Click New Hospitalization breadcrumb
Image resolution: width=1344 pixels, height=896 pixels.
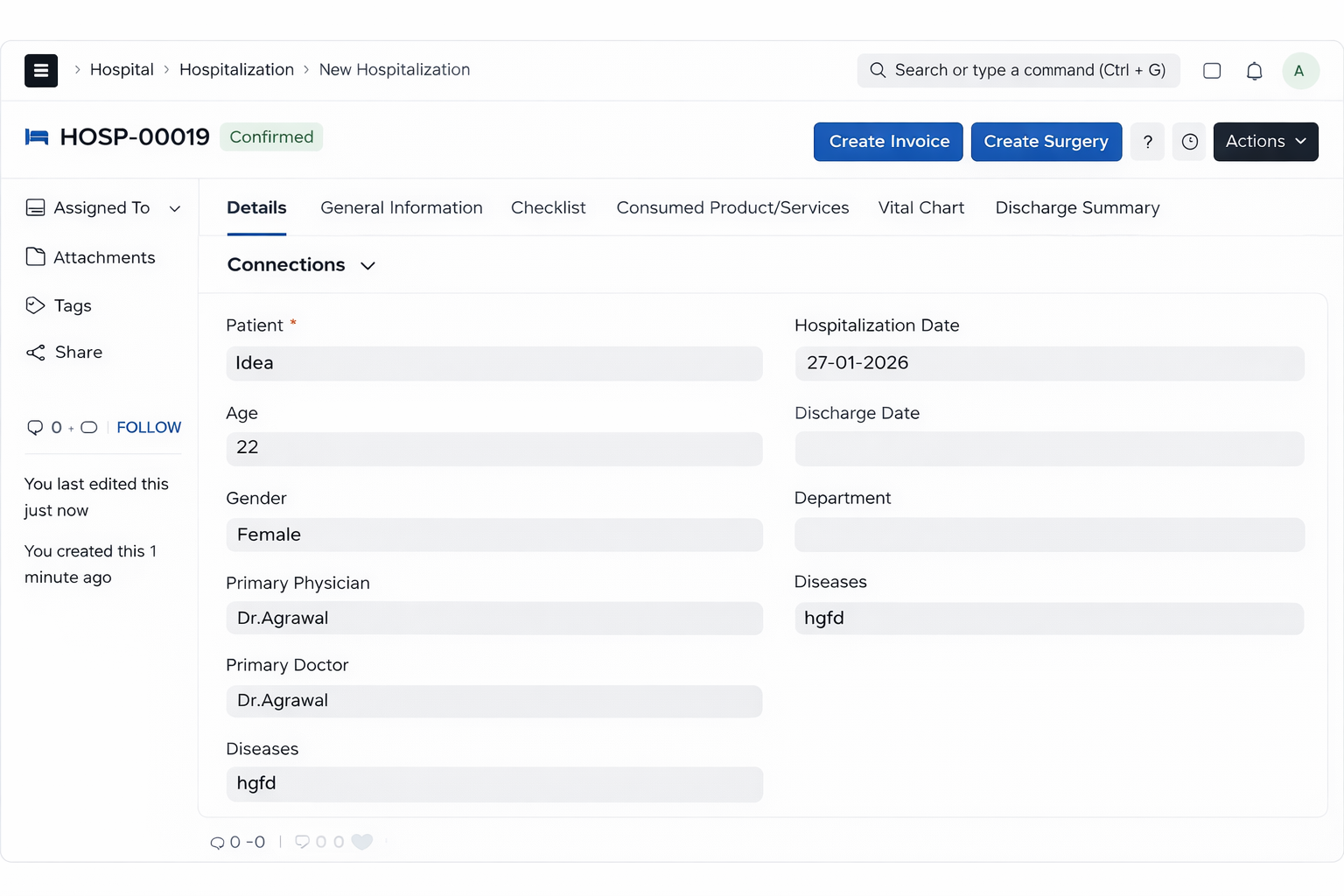click(395, 69)
